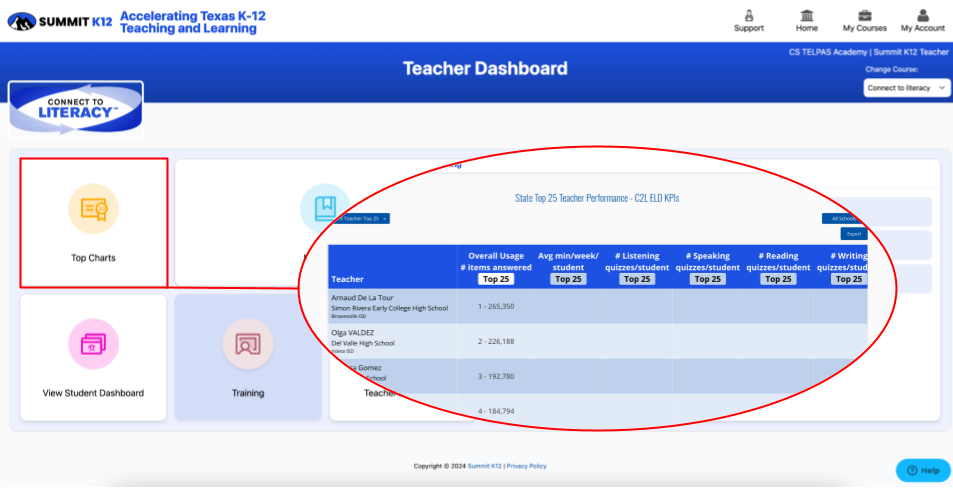Select Top 25 under Listening quizzes
The width and height of the screenshot is (953, 488).
[637, 279]
